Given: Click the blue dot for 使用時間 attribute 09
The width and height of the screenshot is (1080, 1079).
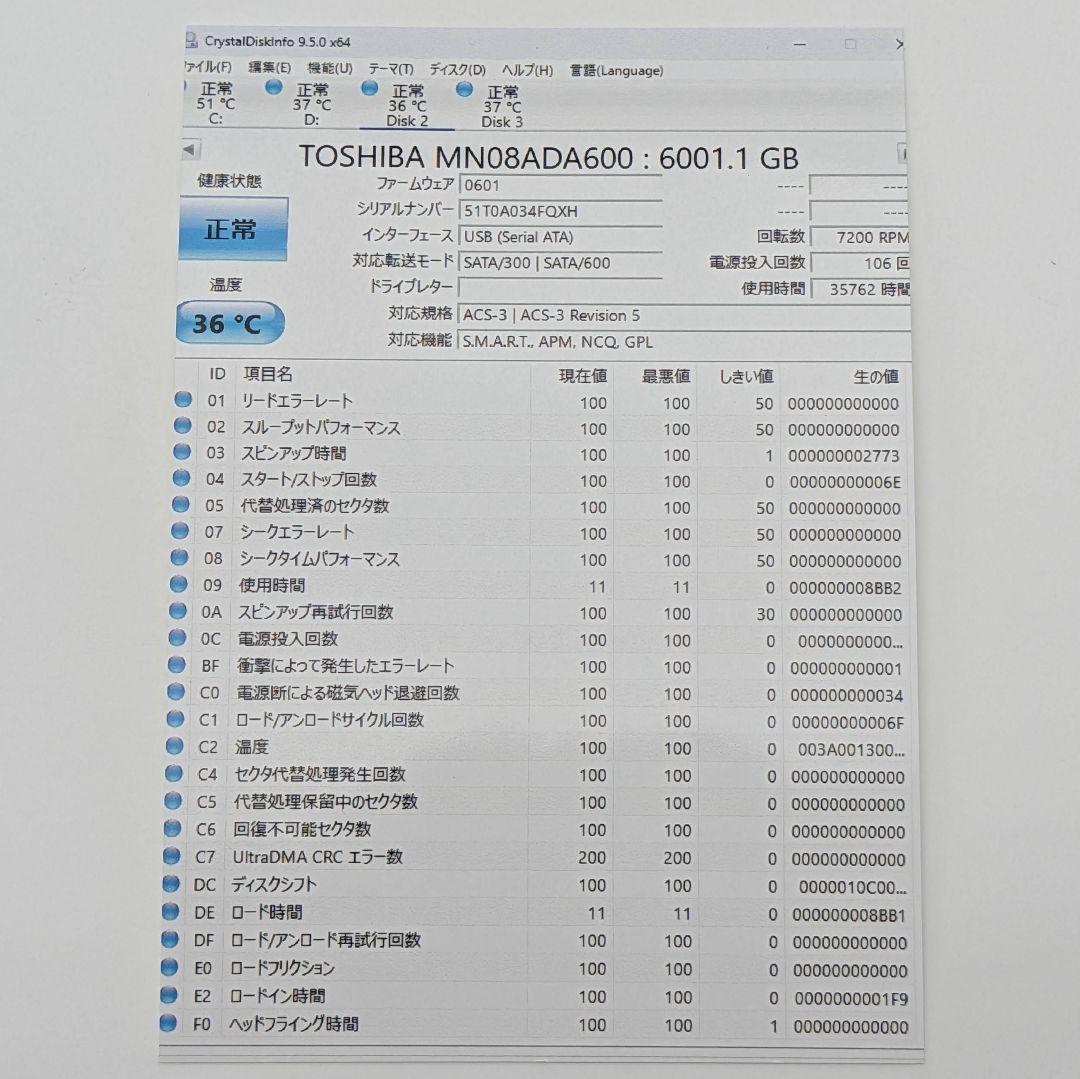Looking at the screenshot, I should [x=182, y=582].
